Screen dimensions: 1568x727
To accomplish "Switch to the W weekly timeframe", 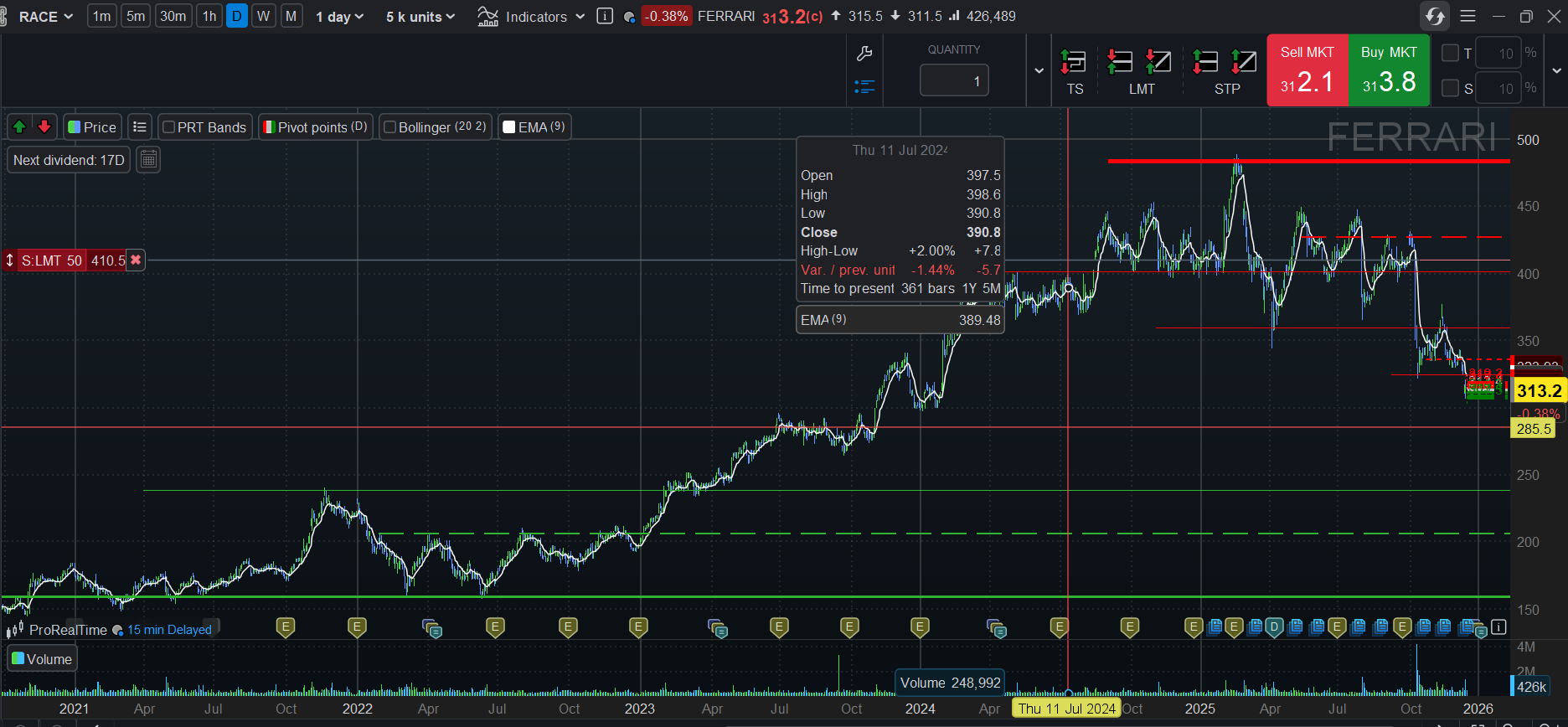I will point(264,16).
